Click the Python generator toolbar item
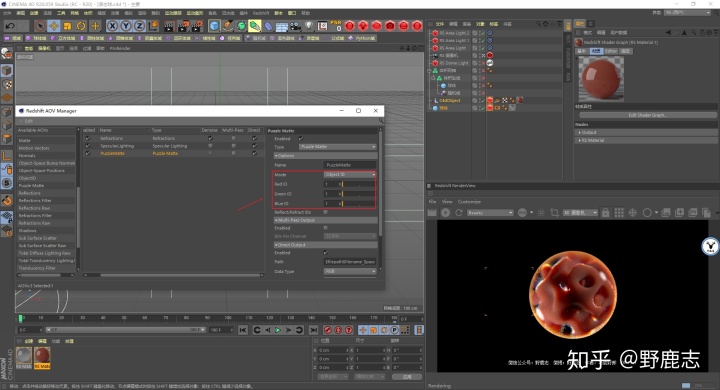 click(362, 38)
